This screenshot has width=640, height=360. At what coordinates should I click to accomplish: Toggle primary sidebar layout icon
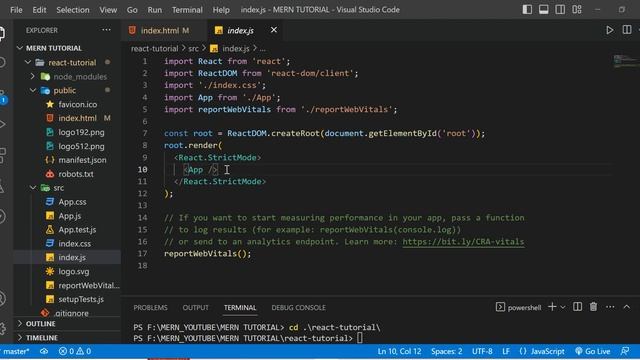coord(527,9)
